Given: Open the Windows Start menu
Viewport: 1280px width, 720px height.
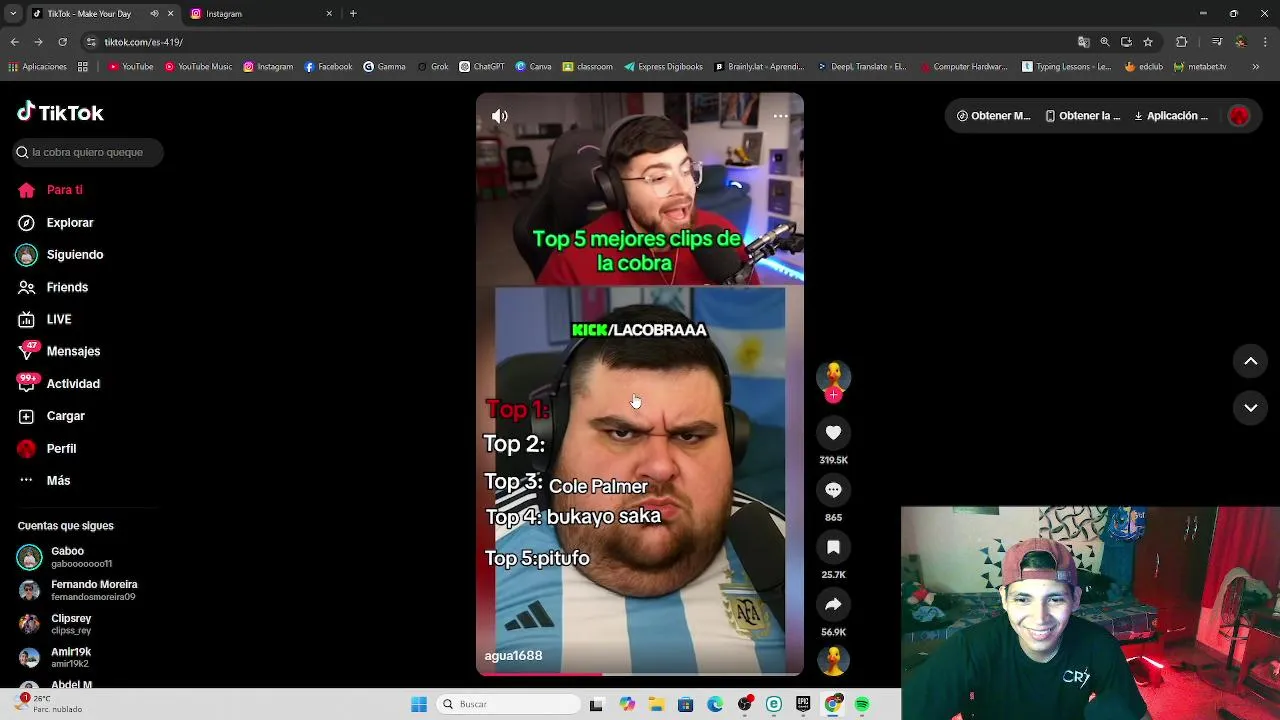Looking at the screenshot, I should point(419,704).
